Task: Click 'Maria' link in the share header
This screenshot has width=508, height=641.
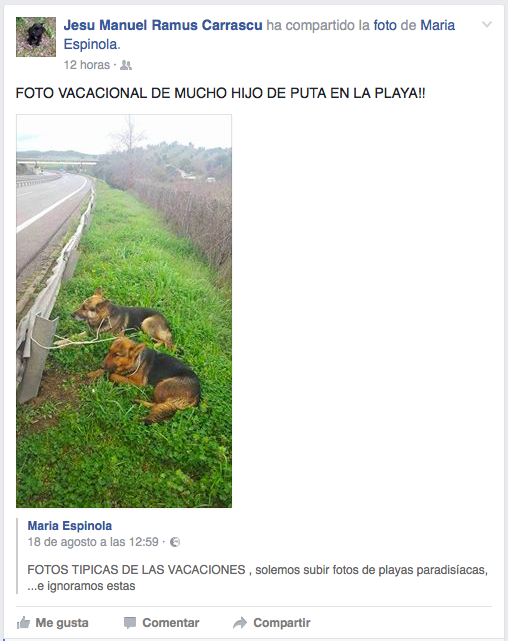Action: pyautogui.click(x=437, y=25)
